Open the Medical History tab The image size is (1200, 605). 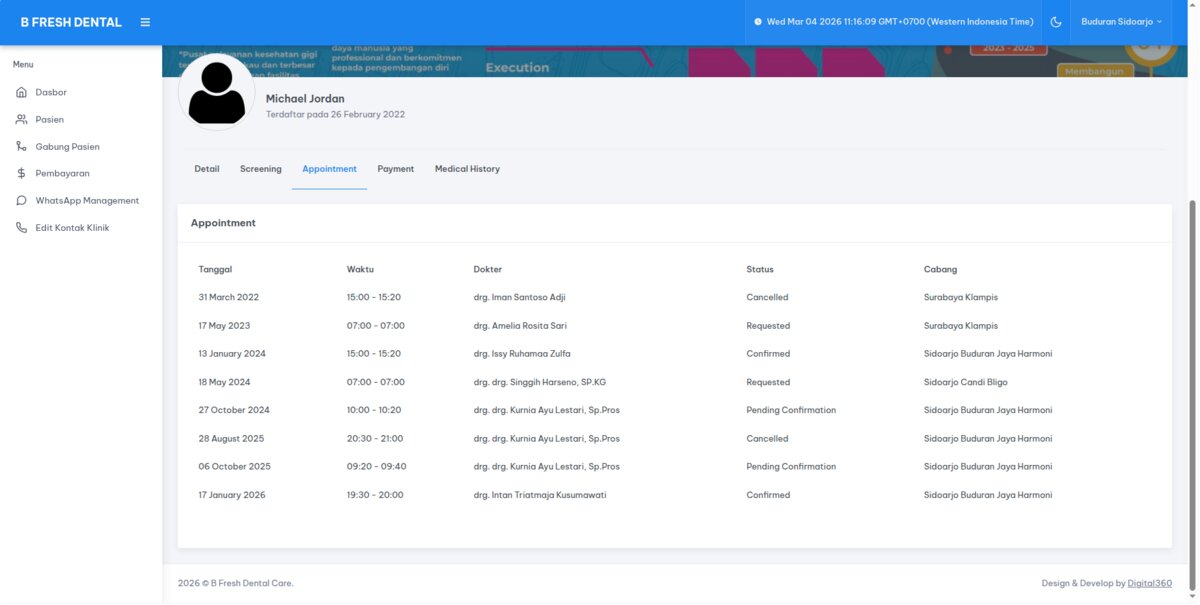467,169
